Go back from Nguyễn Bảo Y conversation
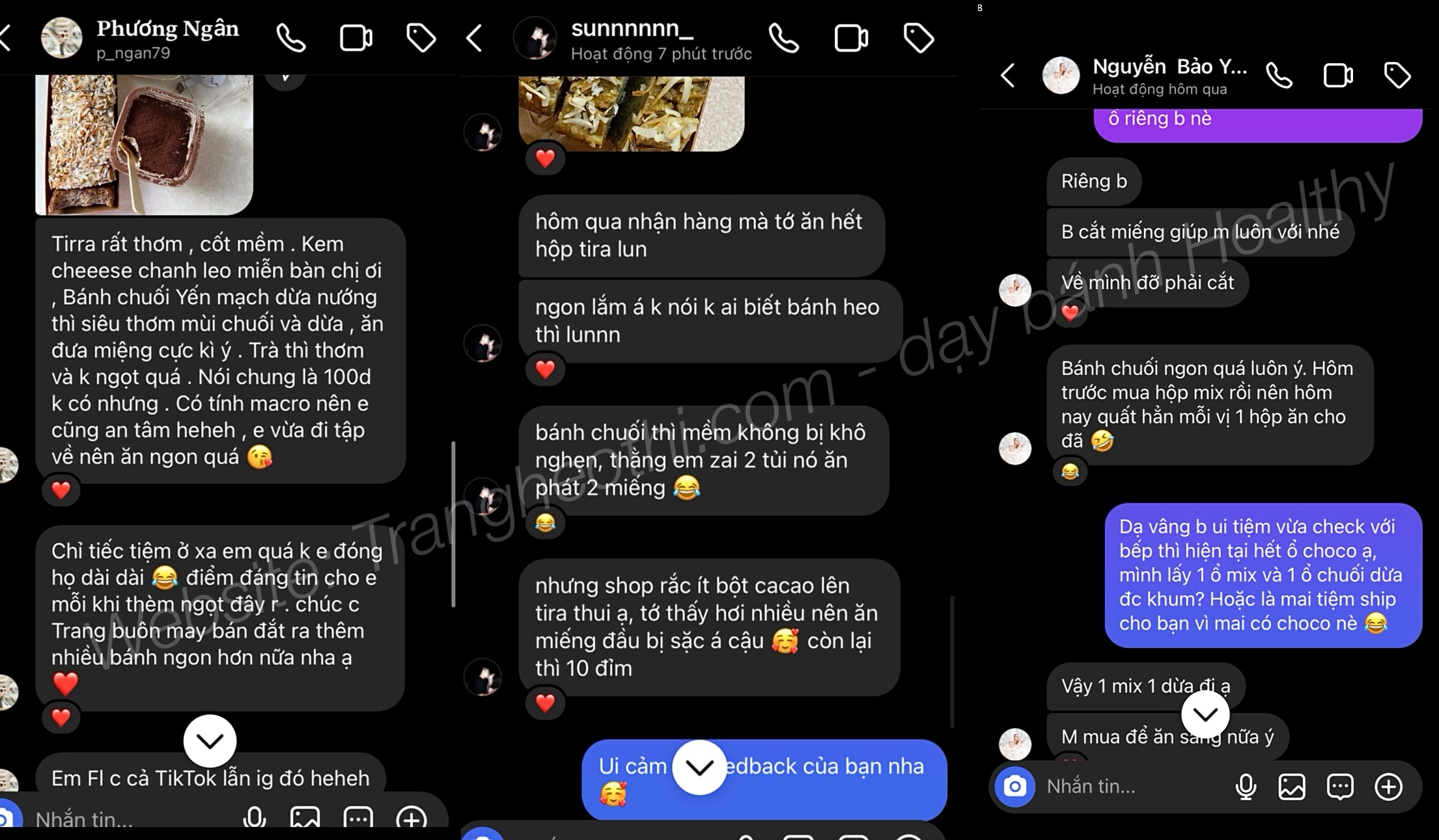This screenshot has width=1439, height=840. (x=1007, y=76)
